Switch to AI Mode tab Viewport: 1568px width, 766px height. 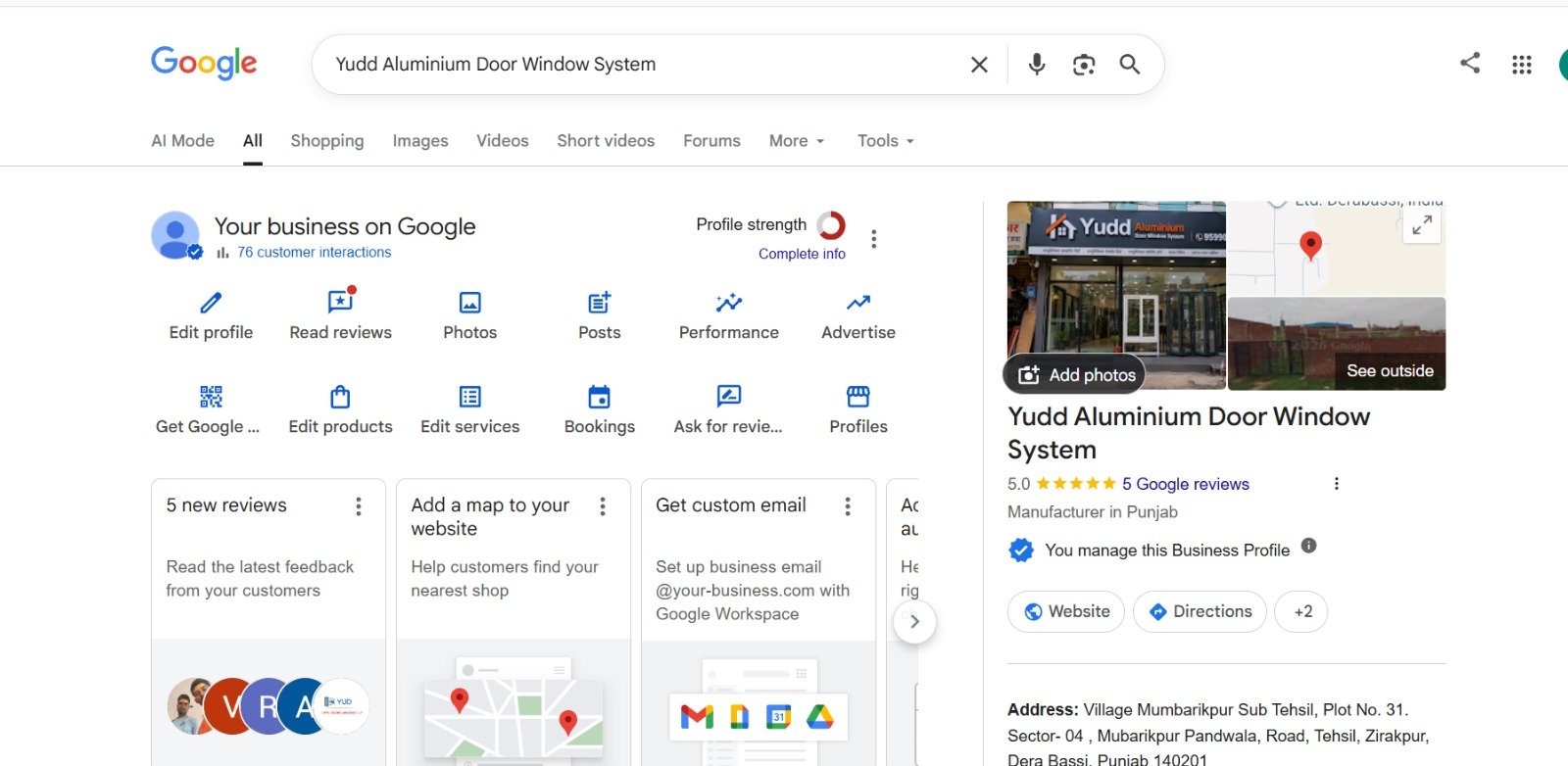182,141
